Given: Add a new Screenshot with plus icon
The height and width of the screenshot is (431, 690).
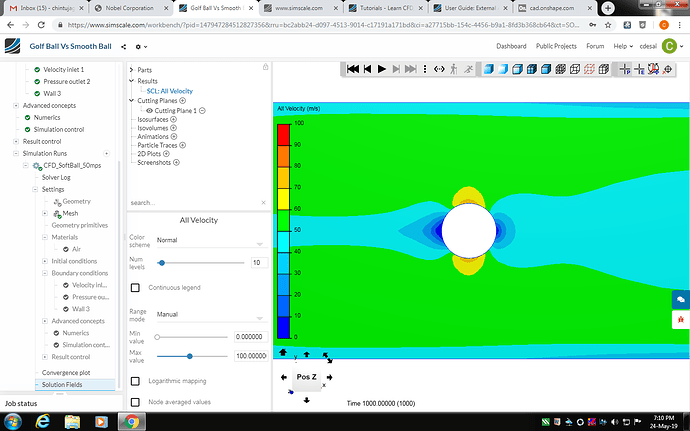Looking at the screenshot, I should (x=177, y=162).
